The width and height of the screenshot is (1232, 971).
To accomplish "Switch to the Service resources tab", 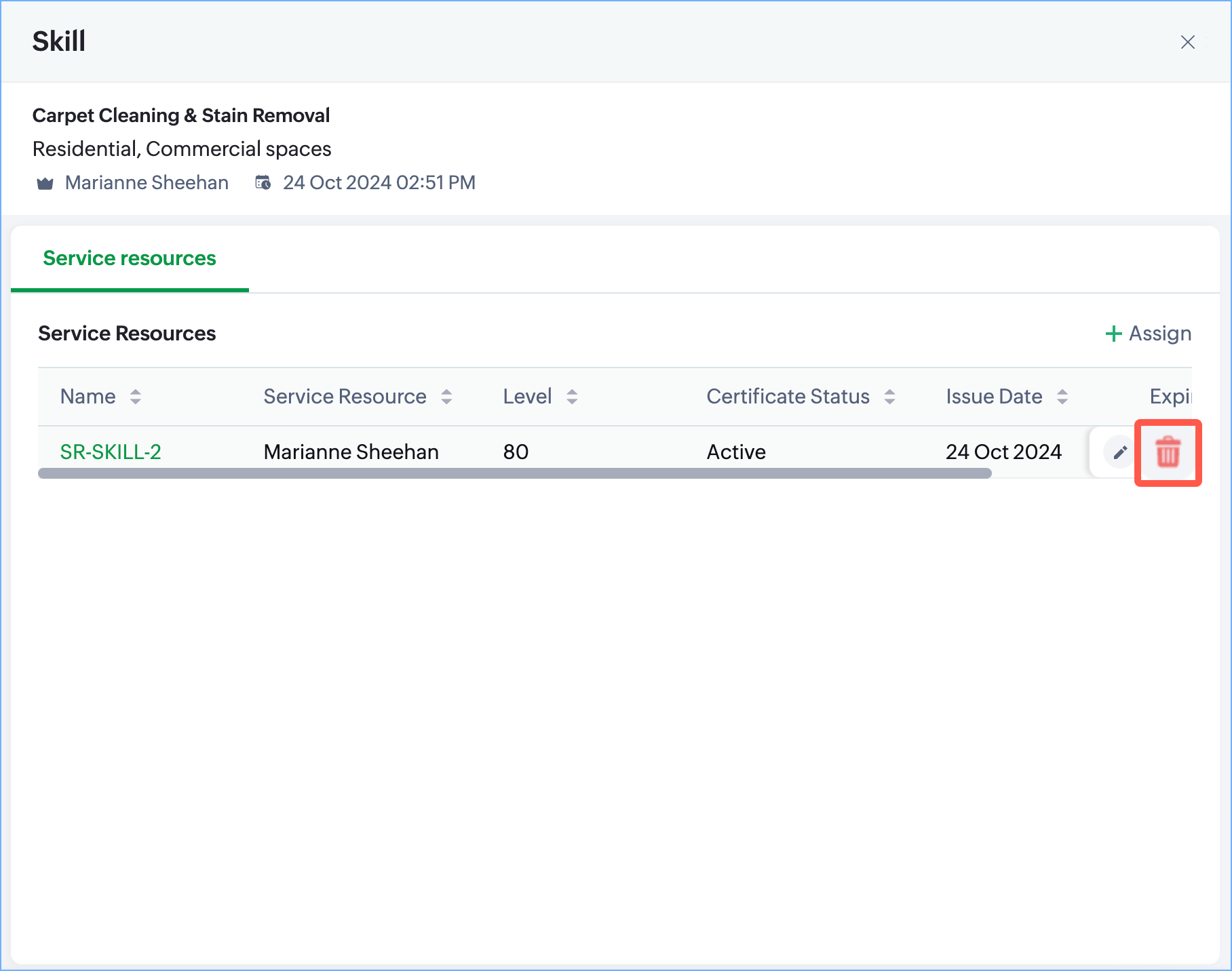I will coord(130,258).
